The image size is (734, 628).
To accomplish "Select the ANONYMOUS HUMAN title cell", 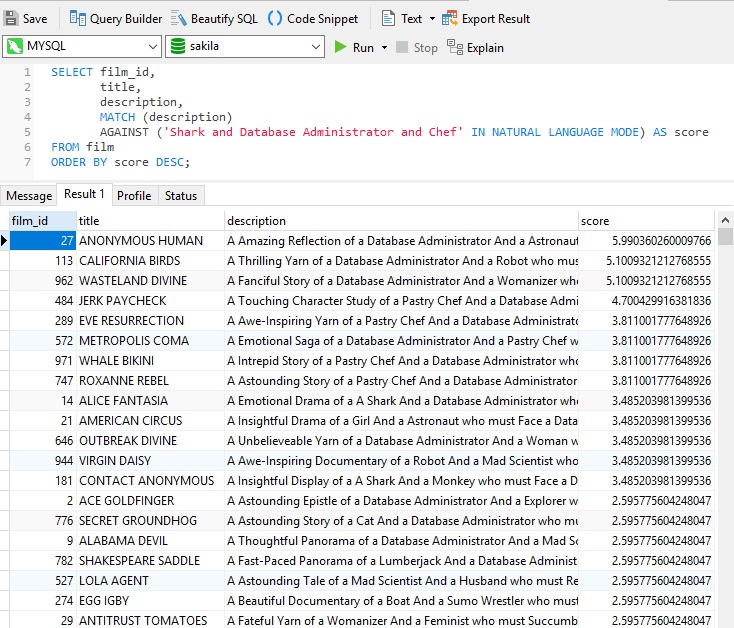I will pyautogui.click(x=150, y=241).
